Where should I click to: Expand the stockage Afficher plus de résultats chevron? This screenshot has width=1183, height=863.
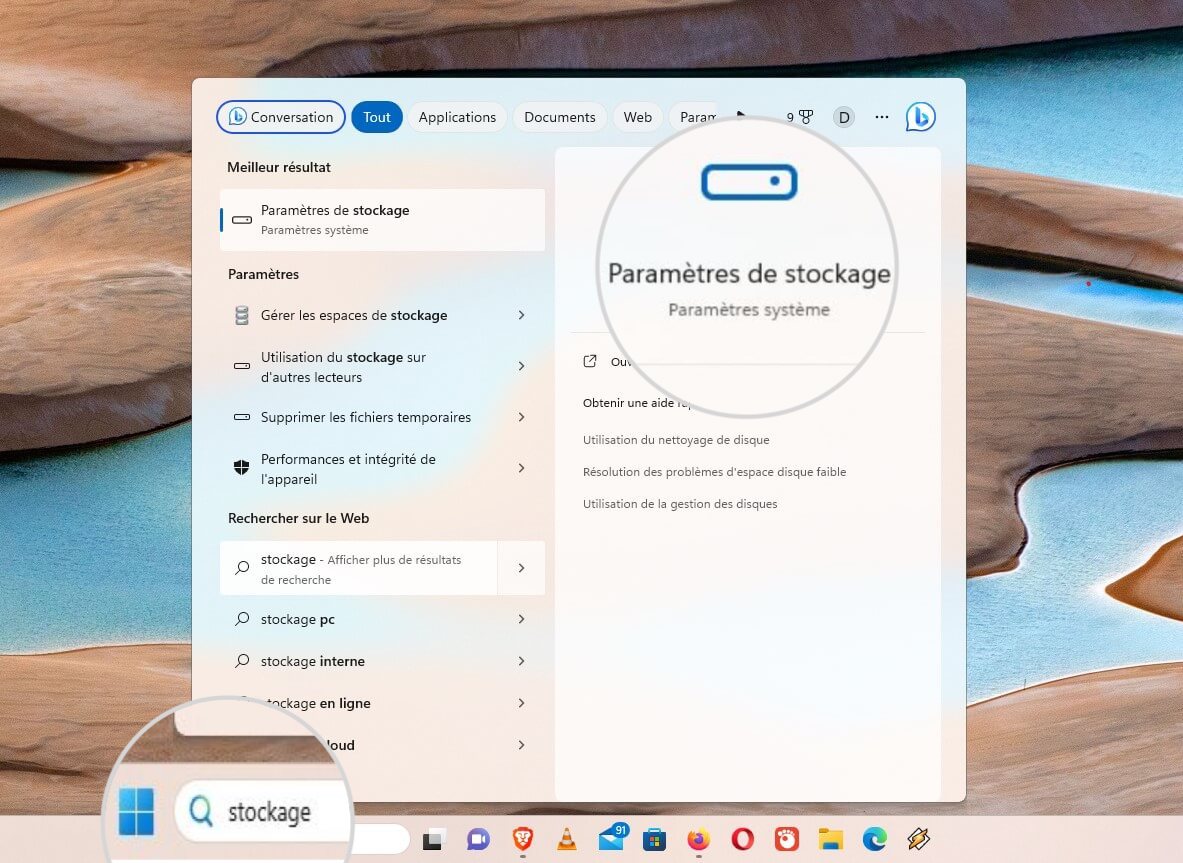(521, 568)
